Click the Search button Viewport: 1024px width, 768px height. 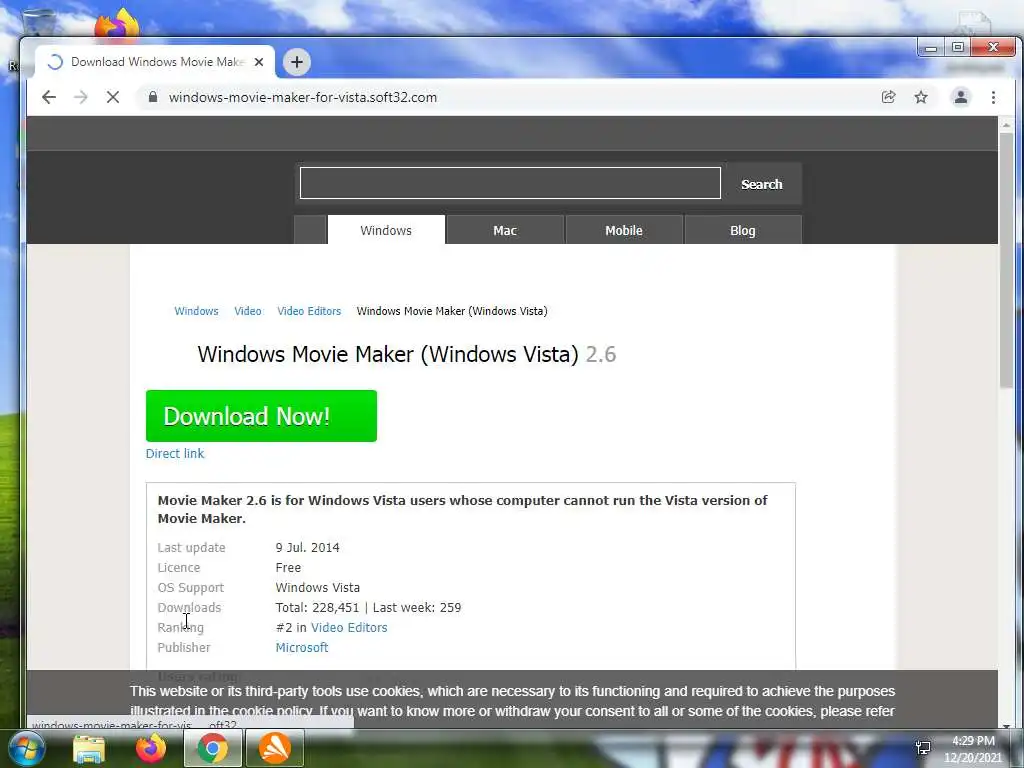pos(761,184)
